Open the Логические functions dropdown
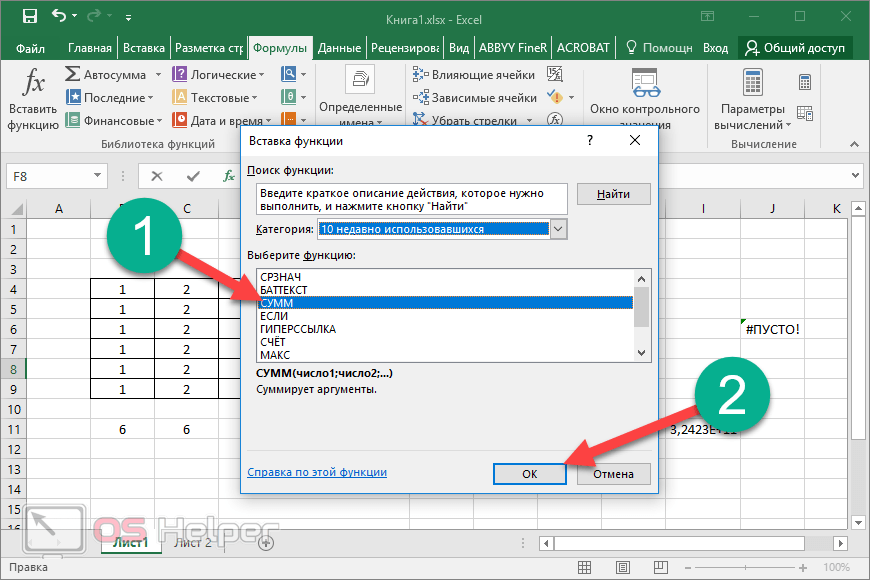The width and height of the screenshot is (870, 580). pyautogui.click(x=261, y=75)
